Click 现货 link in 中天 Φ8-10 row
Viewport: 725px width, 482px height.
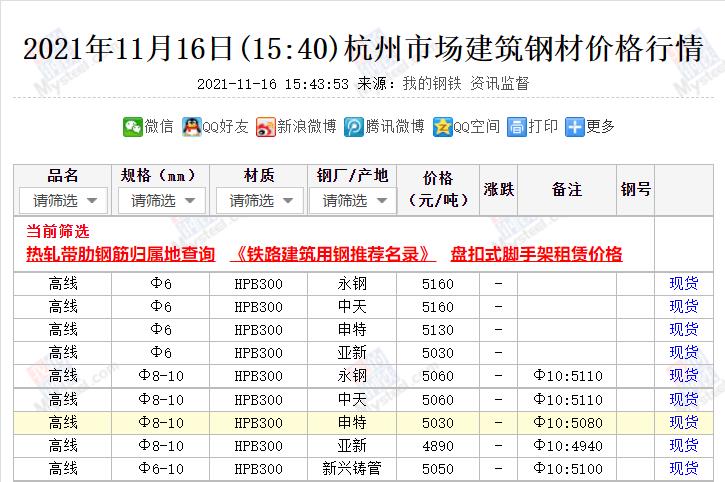point(683,399)
